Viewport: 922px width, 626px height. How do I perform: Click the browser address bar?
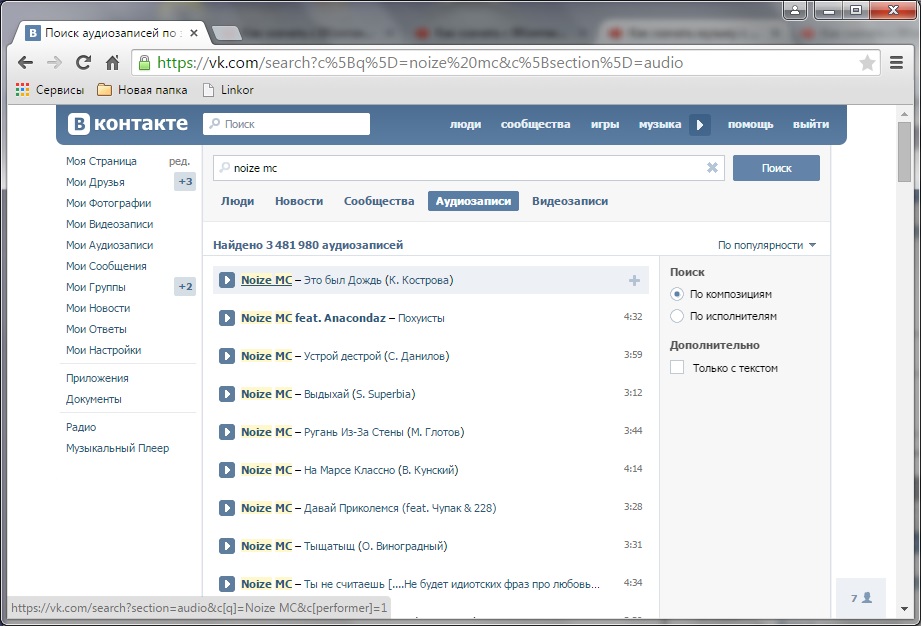click(506, 63)
